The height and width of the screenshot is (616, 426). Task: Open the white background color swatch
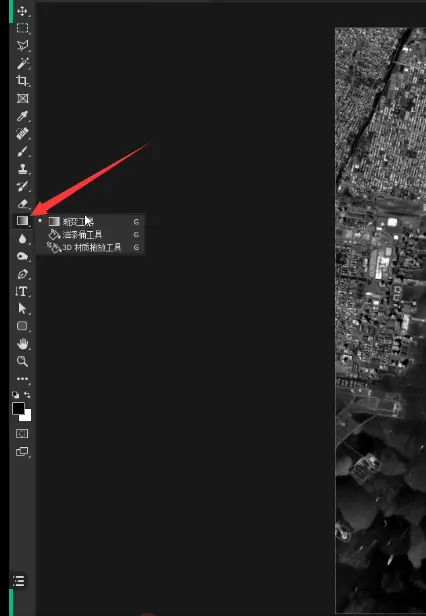[27, 417]
